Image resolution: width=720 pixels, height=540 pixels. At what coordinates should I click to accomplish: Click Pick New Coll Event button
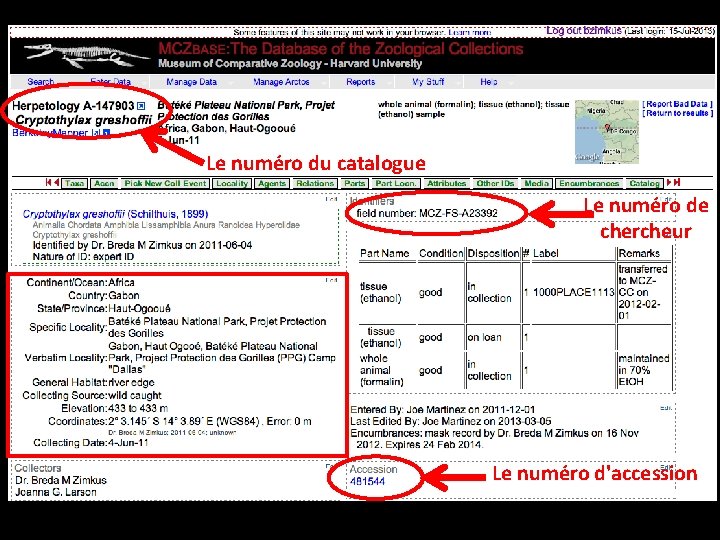[165, 184]
